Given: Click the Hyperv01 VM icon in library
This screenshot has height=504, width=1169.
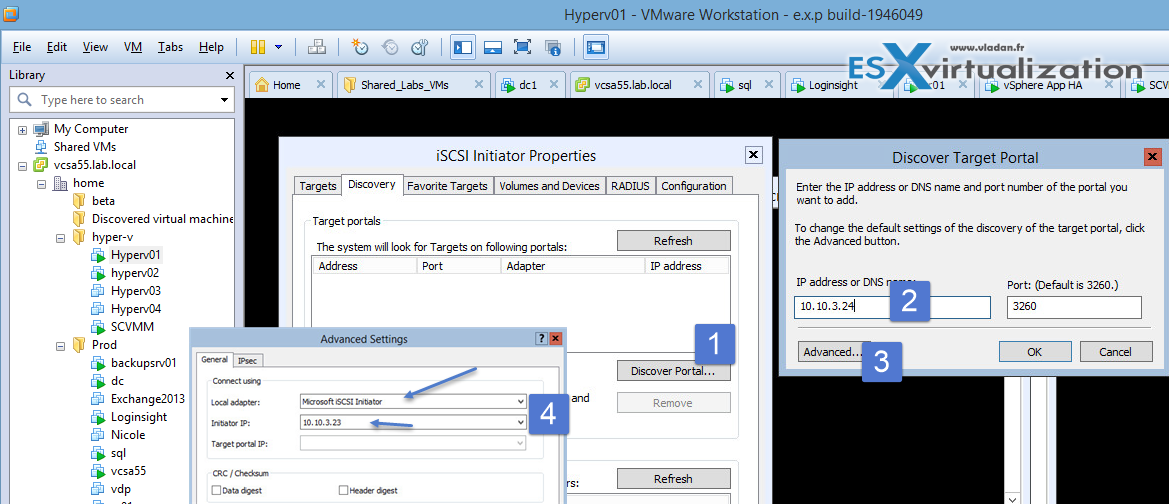Looking at the screenshot, I should point(99,255).
